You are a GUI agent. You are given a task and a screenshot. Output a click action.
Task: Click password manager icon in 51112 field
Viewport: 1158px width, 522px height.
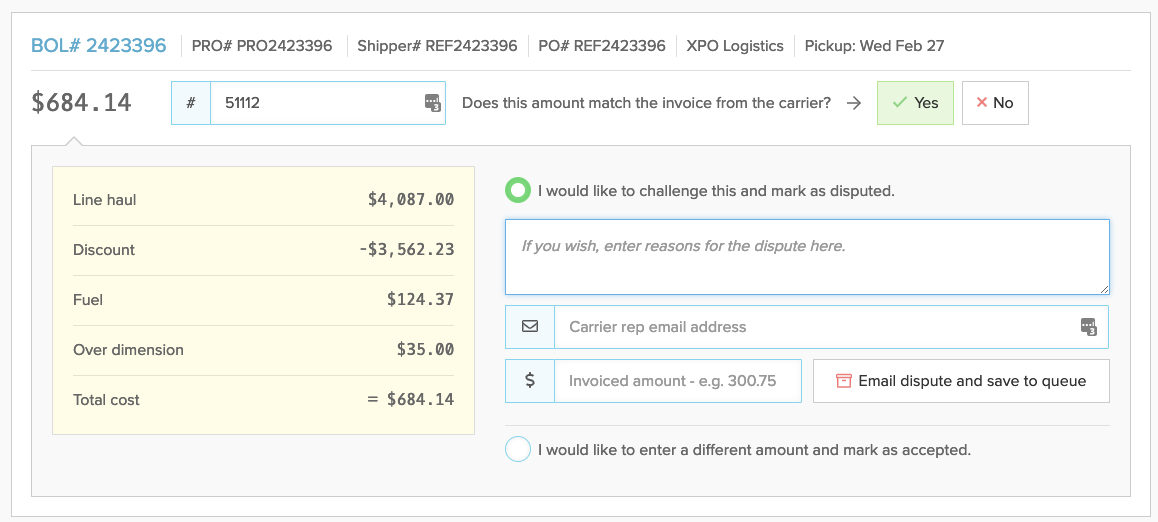(433, 103)
